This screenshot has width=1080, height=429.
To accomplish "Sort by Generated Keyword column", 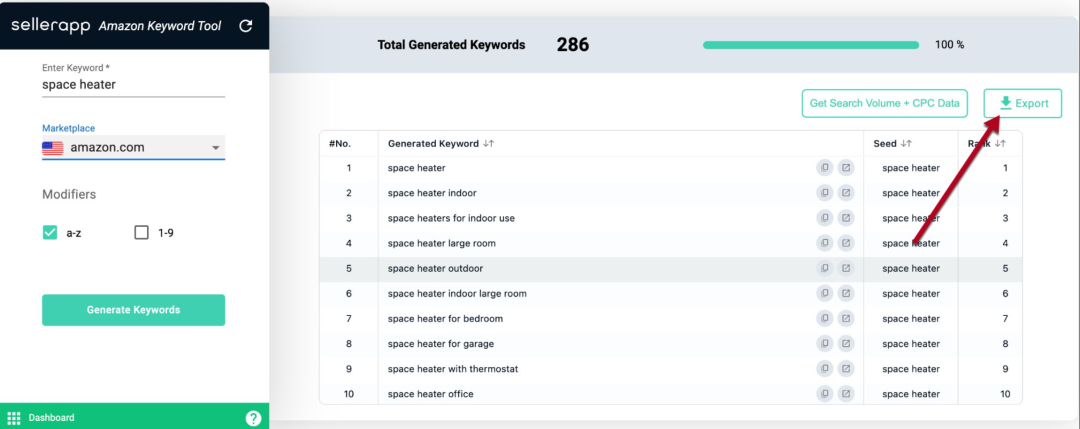I will click(x=488, y=144).
